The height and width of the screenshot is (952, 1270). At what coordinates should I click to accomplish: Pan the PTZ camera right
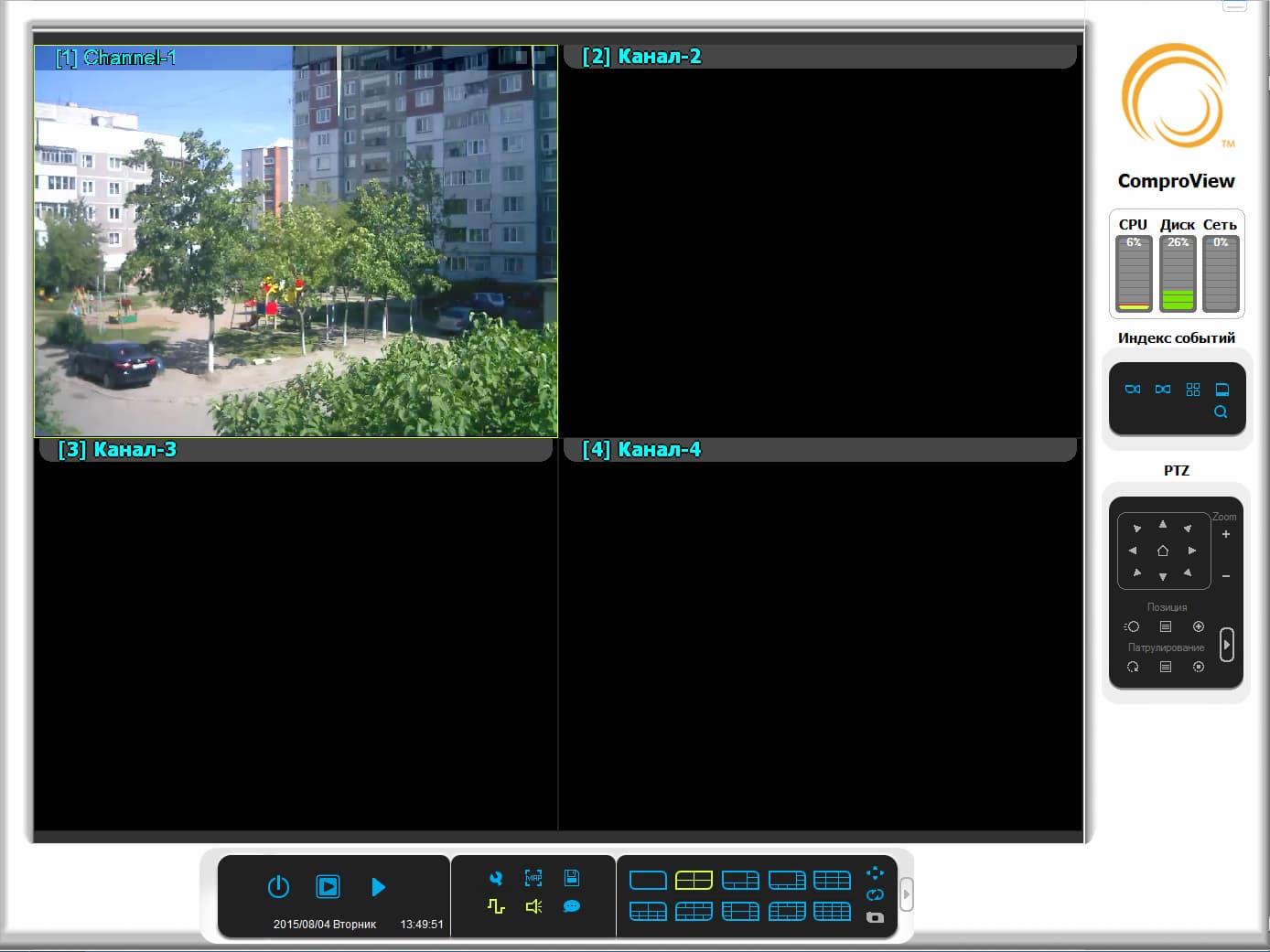pyautogui.click(x=1192, y=551)
